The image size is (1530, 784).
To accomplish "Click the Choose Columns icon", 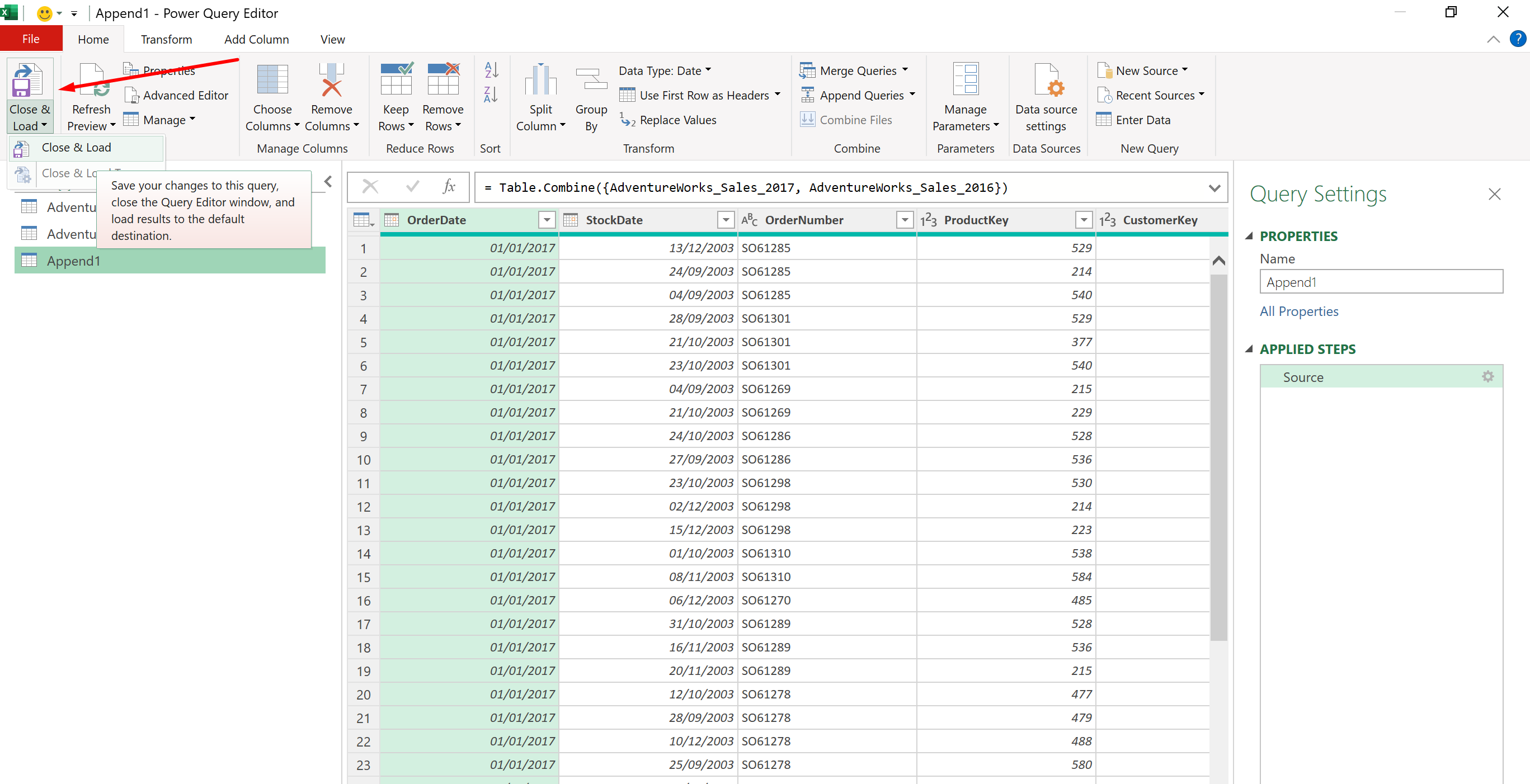I will pyautogui.click(x=272, y=80).
